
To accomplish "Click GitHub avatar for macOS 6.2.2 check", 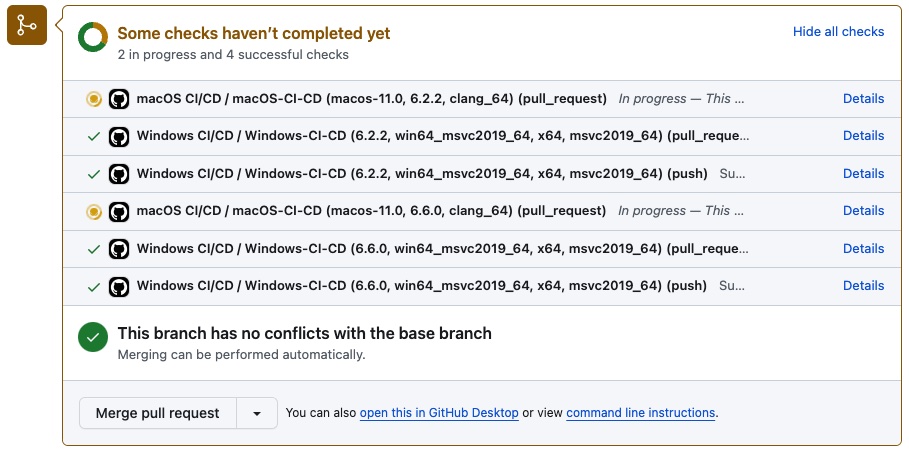I will (x=119, y=99).
